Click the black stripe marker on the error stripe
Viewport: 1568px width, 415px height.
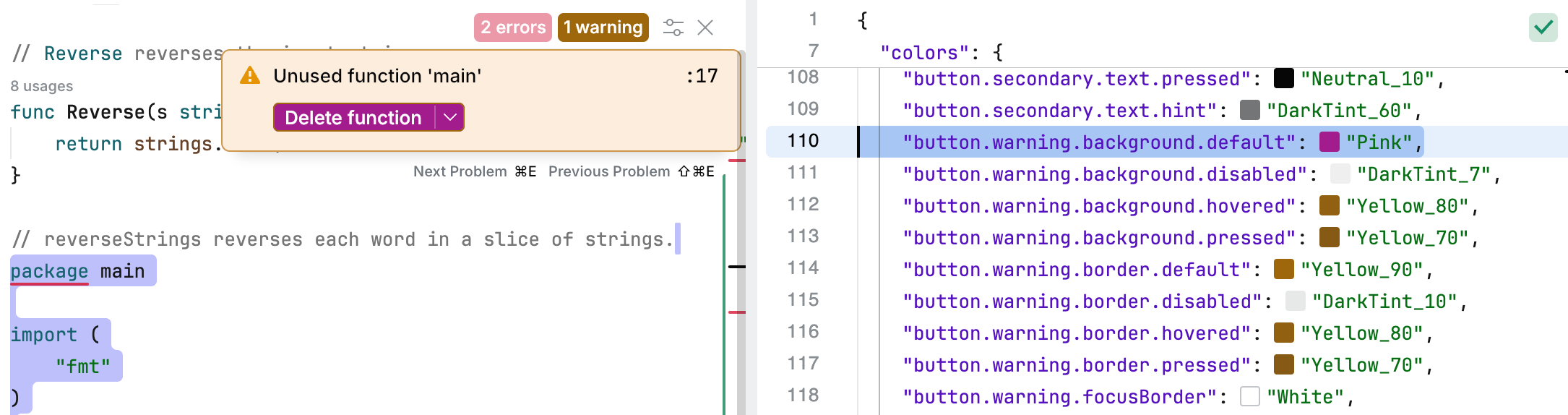point(736,267)
